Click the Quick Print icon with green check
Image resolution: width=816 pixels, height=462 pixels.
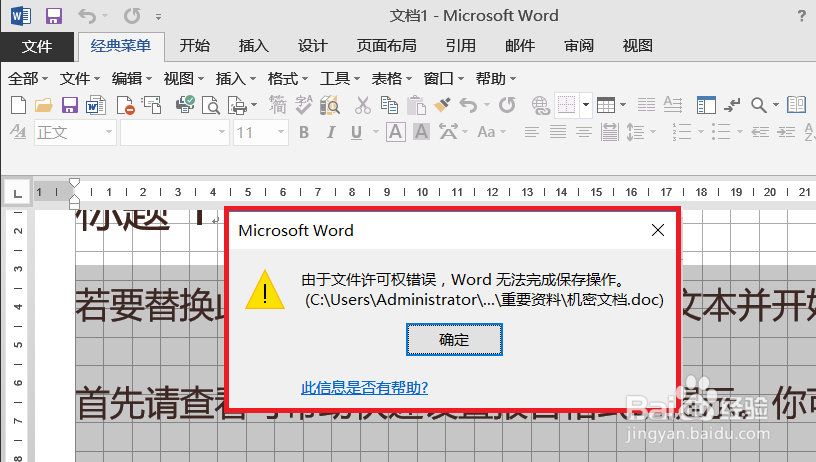(x=185, y=105)
